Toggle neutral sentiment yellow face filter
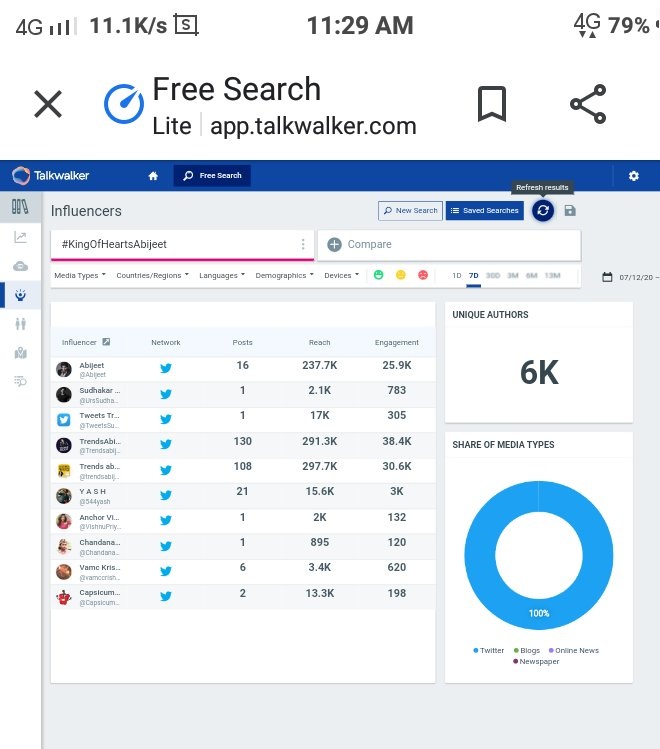Image resolution: width=660 pixels, height=749 pixels. tap(401, 275)
